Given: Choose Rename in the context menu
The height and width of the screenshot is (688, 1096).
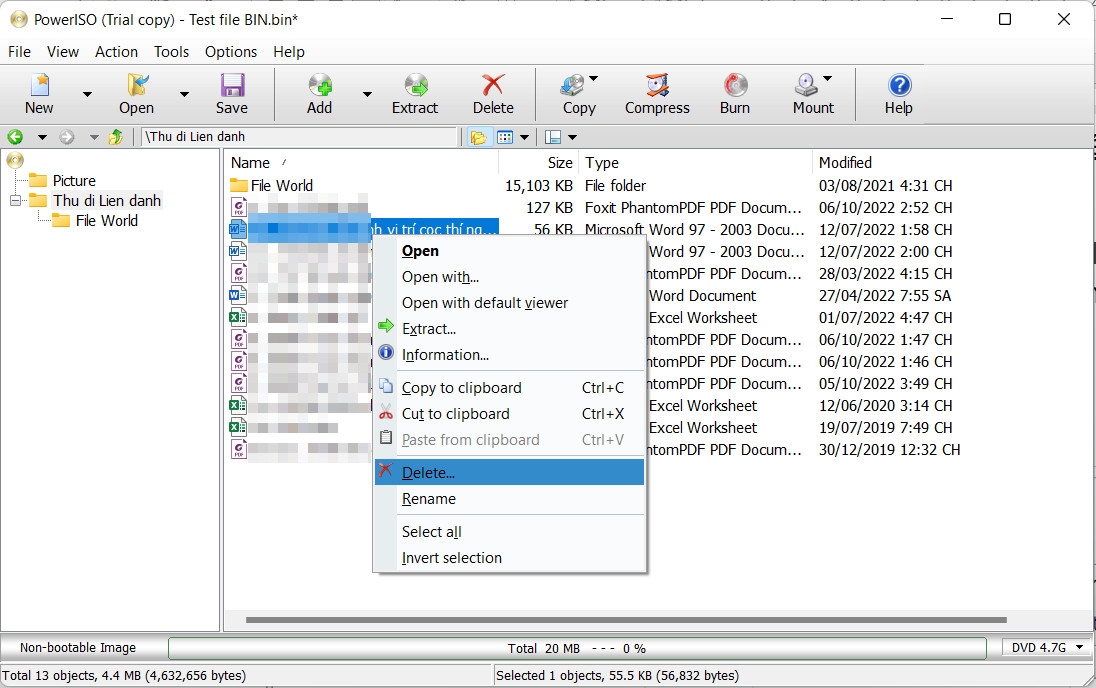Looking at the screenshot, I should point(509,499).
